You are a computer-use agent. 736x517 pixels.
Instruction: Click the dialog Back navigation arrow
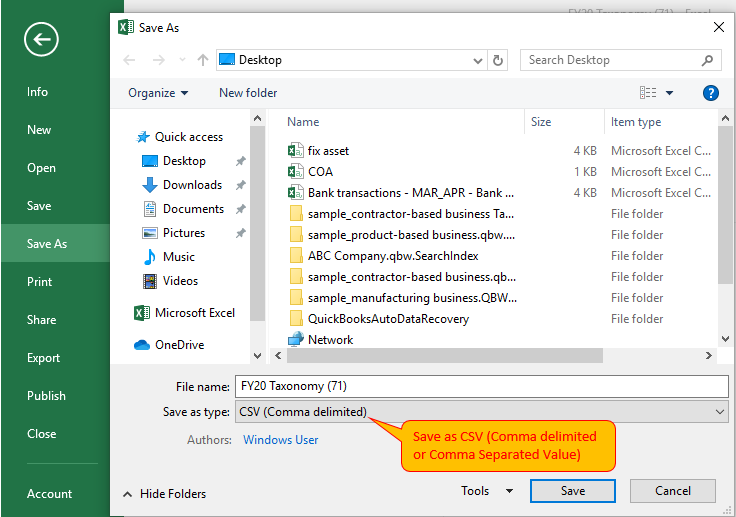pos(129,60)
